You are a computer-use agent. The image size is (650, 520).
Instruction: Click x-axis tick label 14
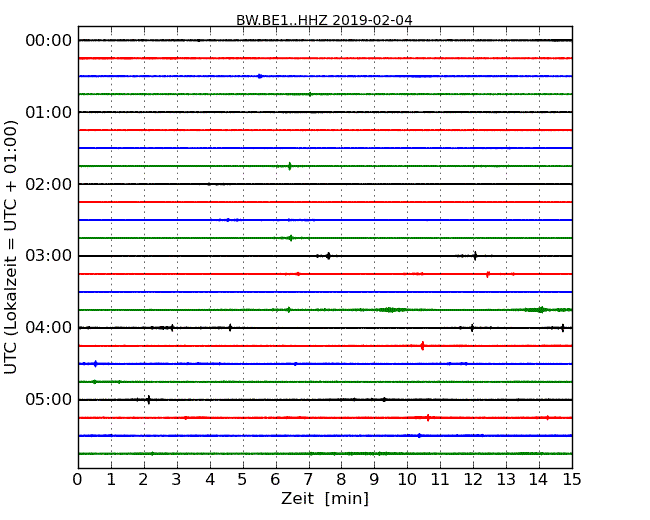pos(539,480)
